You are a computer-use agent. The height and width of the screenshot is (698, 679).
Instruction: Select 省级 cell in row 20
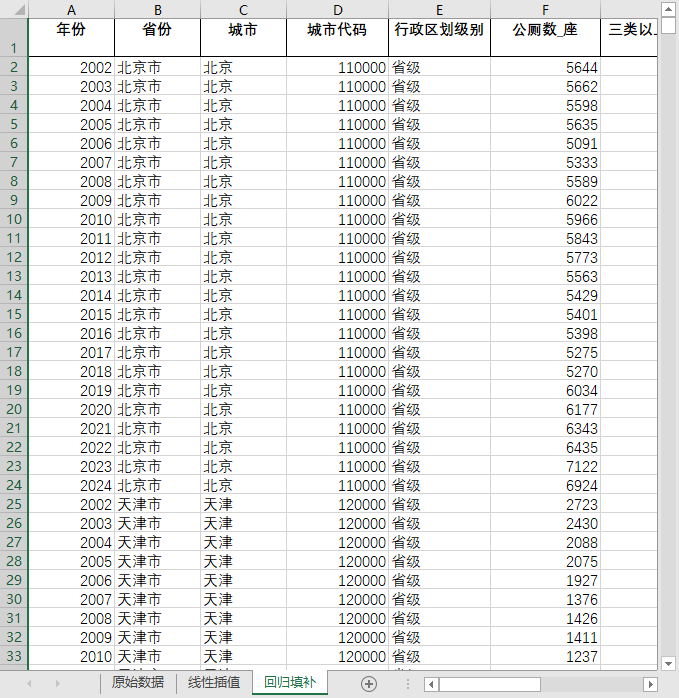click(439, 410)
